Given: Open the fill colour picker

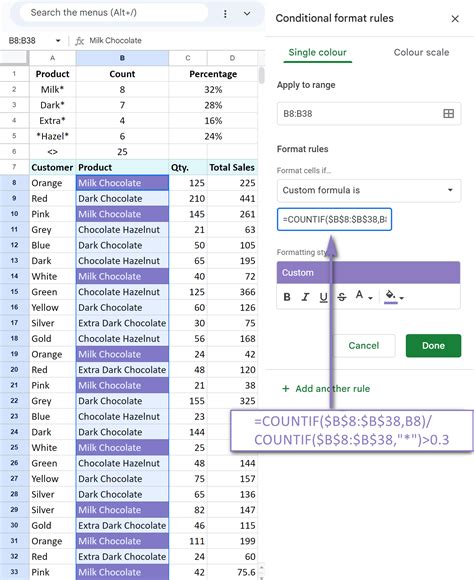Looking at the screenshot, I should (x=394, y=297).
